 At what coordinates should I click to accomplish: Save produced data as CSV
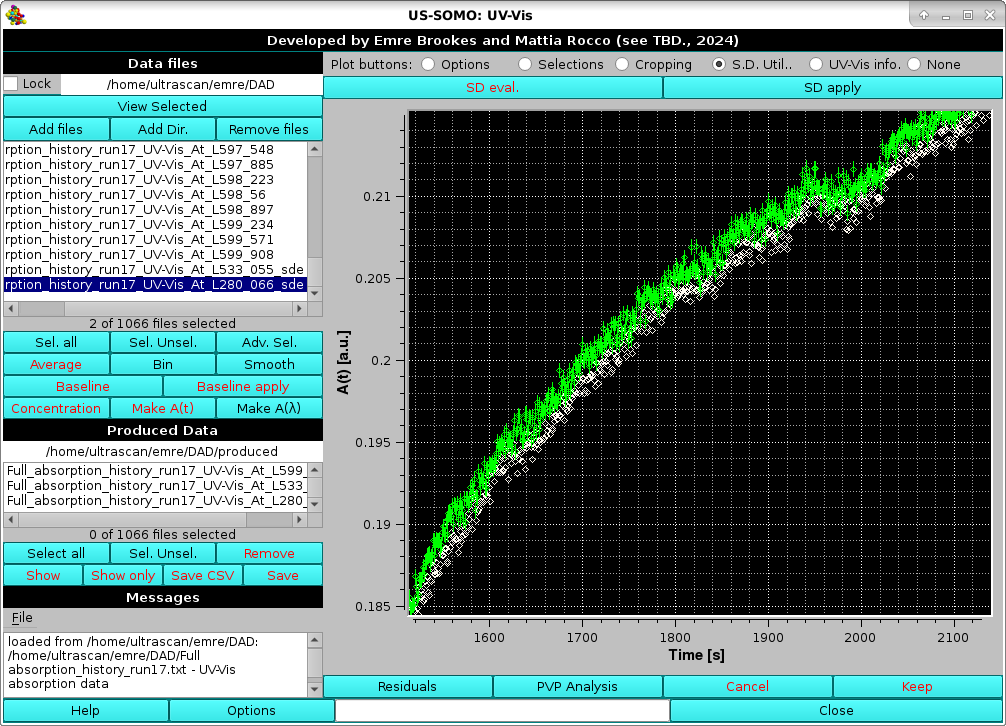click(202, 575)
